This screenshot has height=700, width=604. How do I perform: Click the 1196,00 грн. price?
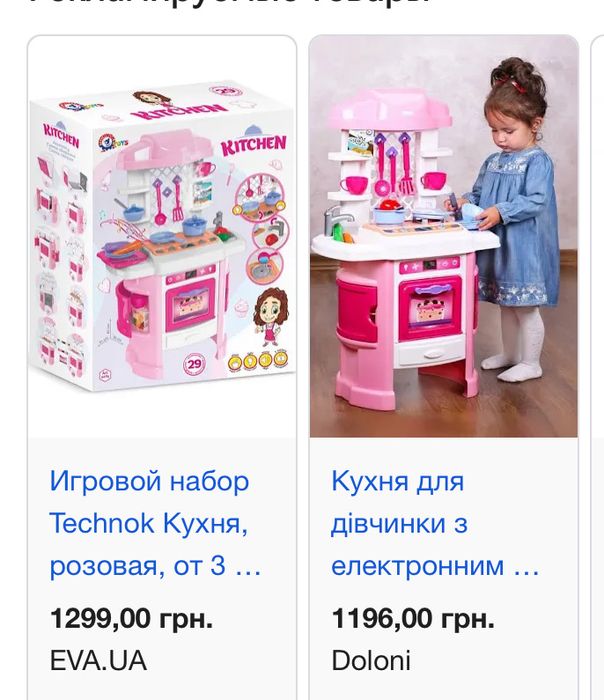tap(413, 619)
